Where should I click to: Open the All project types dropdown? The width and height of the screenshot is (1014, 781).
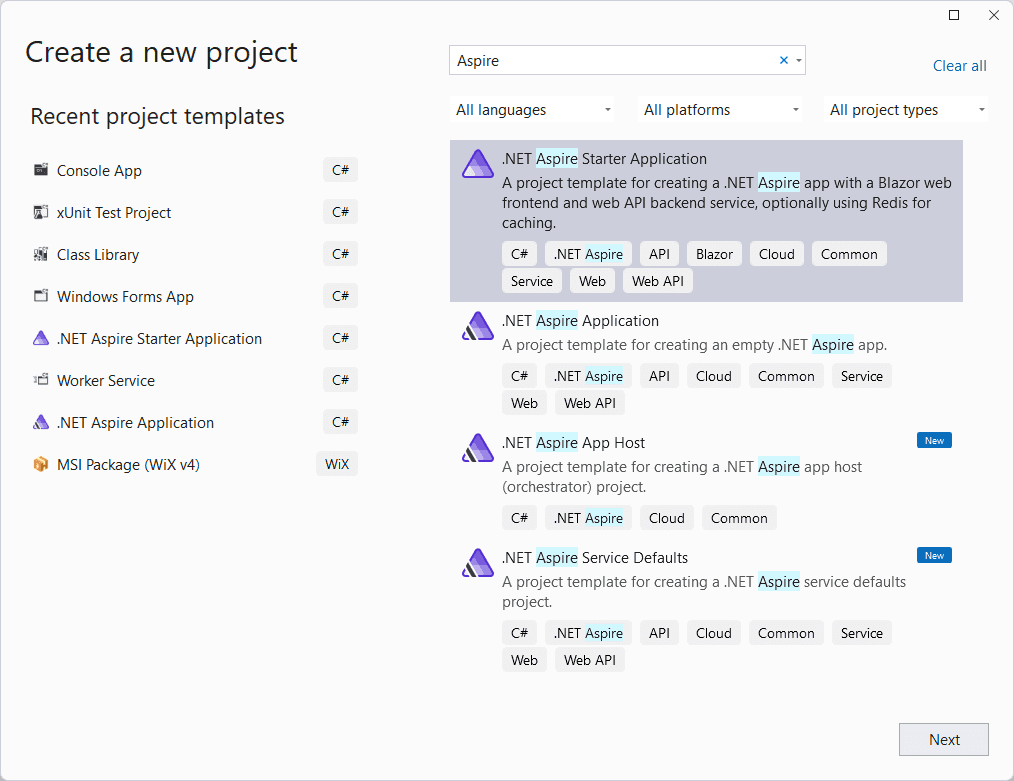click(907, 110)
